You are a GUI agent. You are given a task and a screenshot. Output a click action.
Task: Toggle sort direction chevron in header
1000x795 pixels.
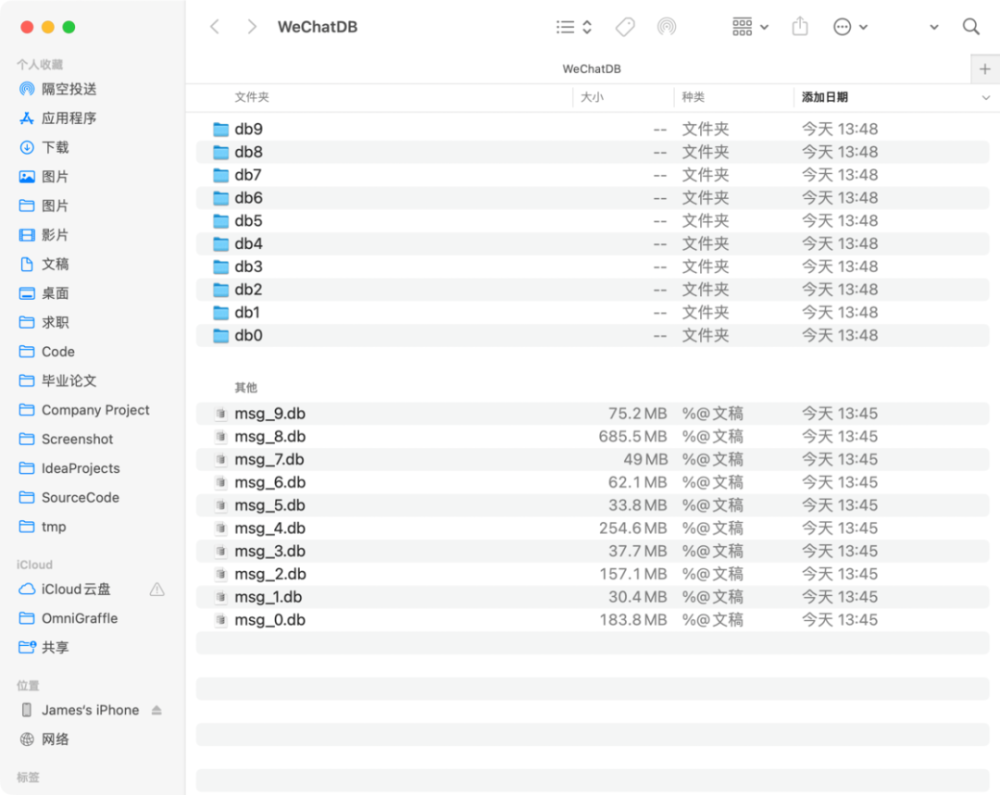click(x=986, y=98)
